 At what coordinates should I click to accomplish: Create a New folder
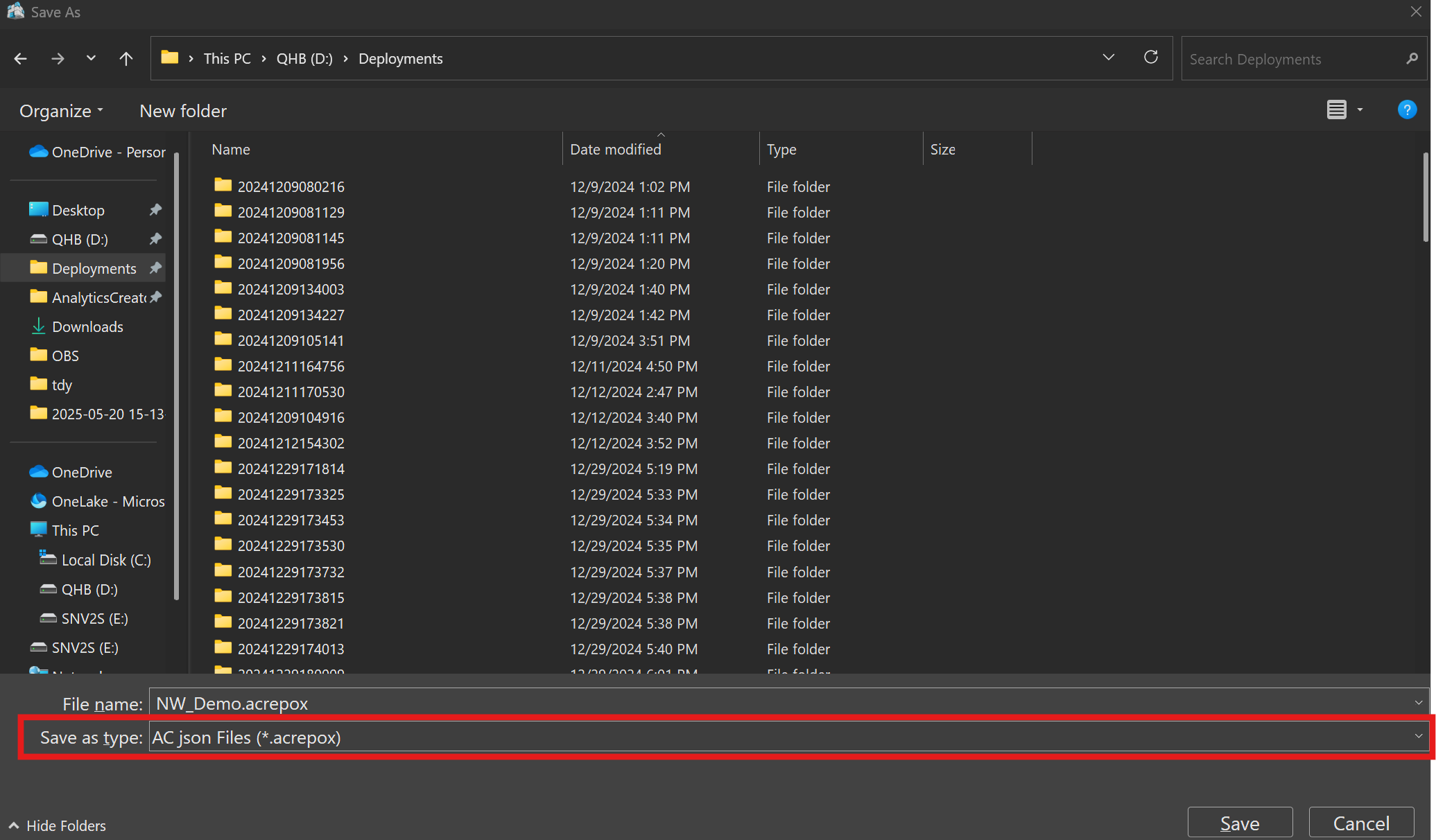click(x=183, y=111)
